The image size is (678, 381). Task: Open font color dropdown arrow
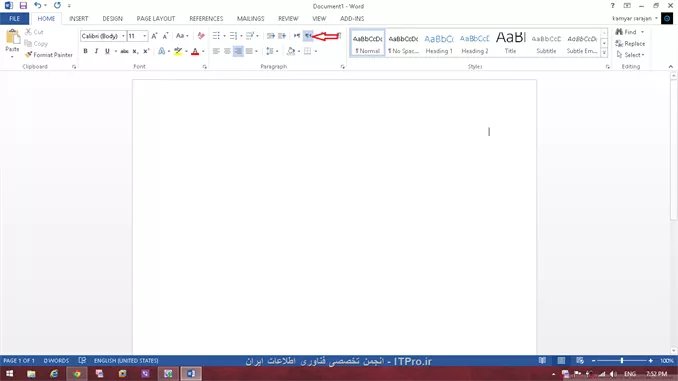[203, 51]
